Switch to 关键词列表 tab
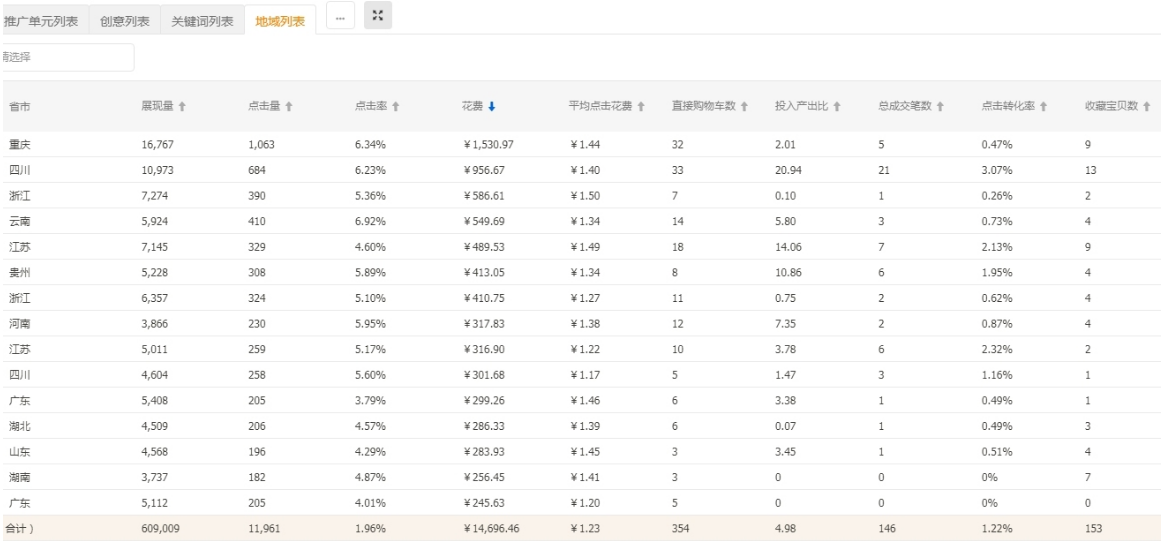 (202, 21)
